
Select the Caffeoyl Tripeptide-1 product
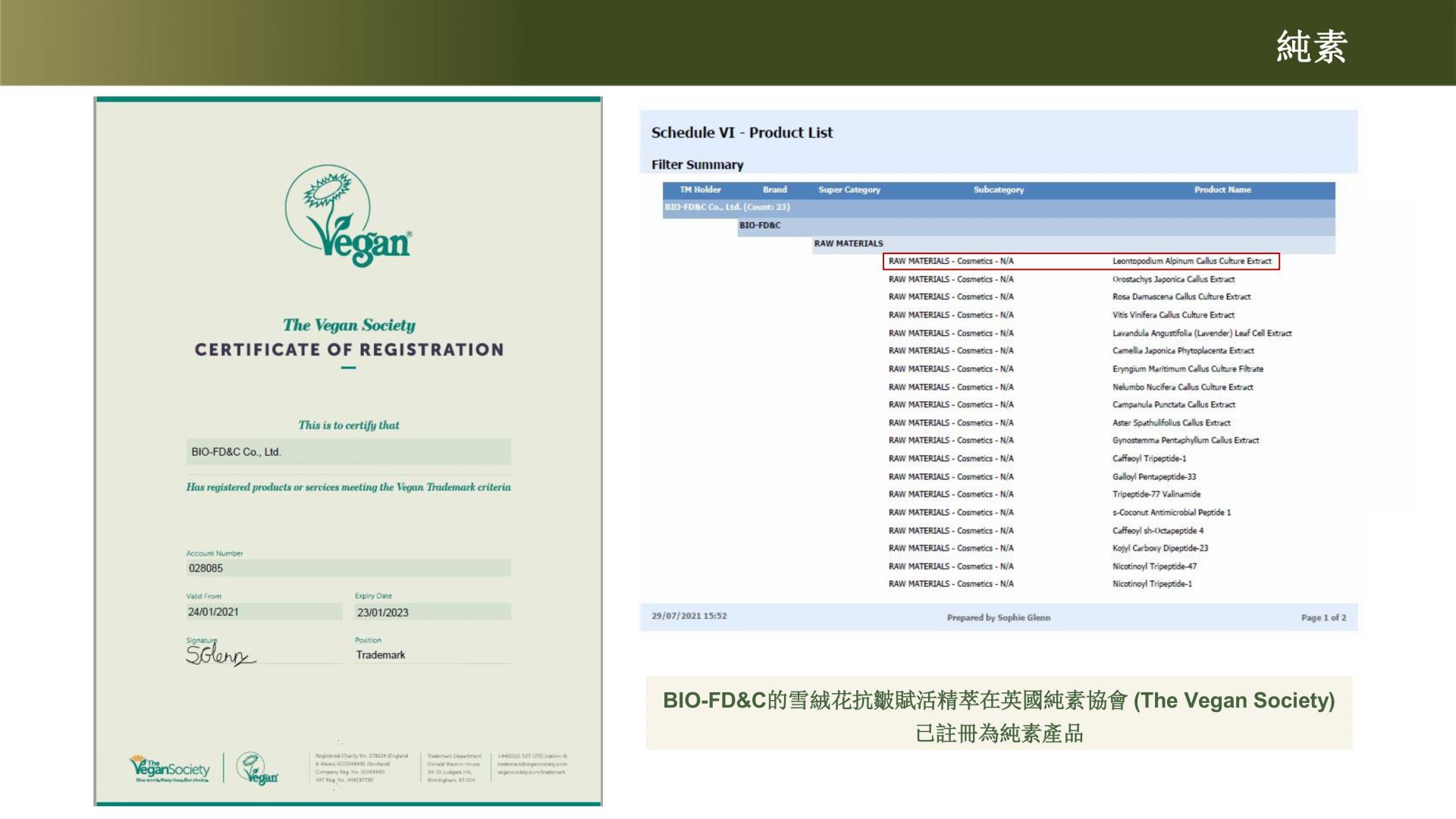click(x=1149, y=459)
